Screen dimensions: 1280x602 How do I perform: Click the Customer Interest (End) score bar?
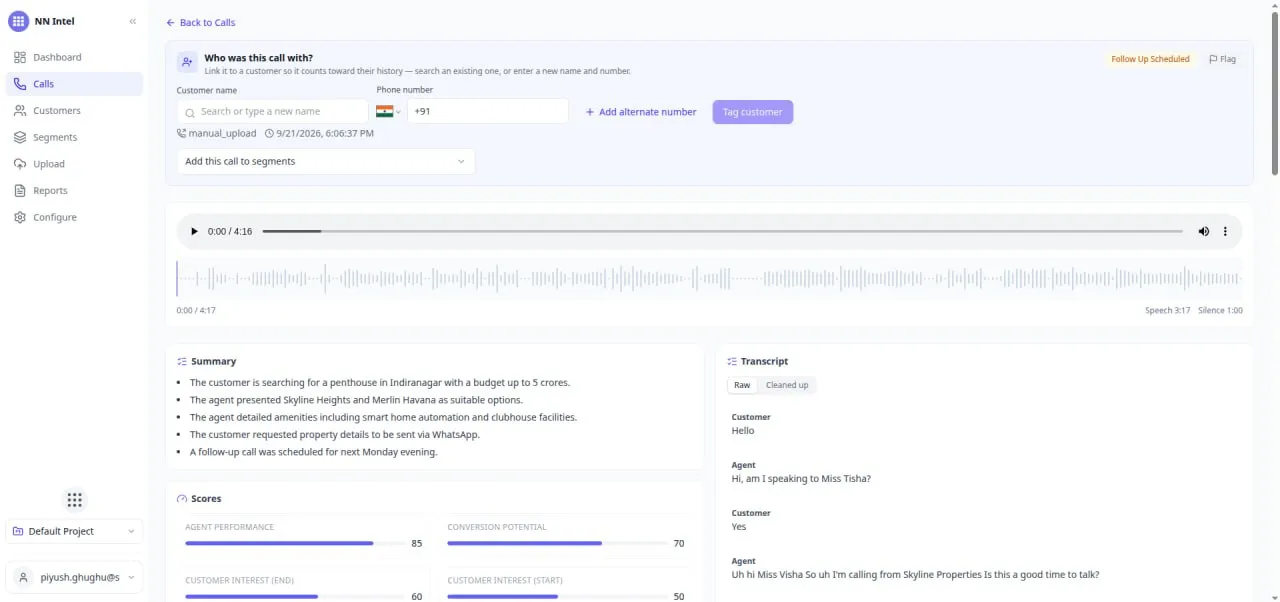point(295,596)
